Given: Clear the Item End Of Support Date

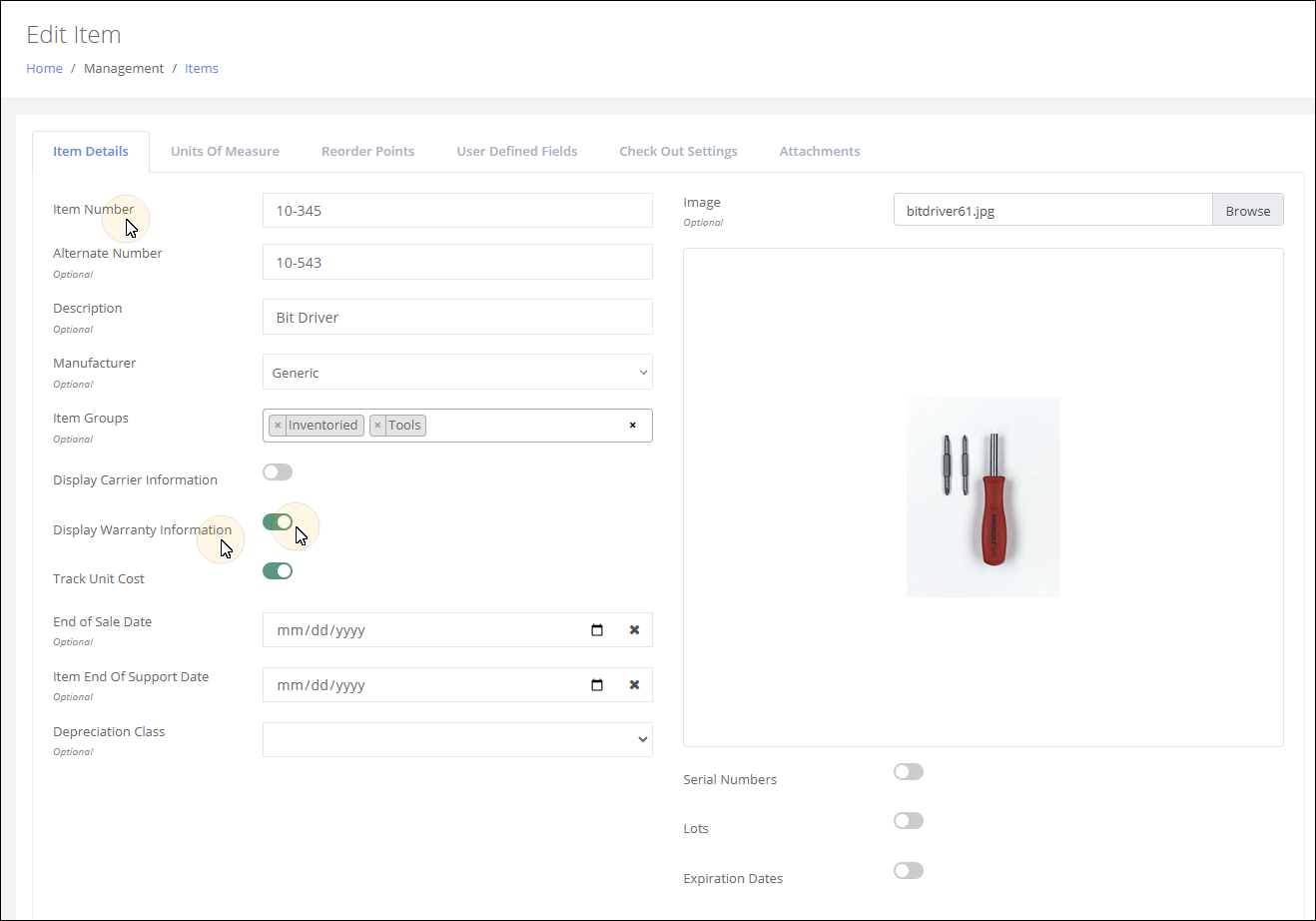Looking at the screenshot, I should [634, 685].
